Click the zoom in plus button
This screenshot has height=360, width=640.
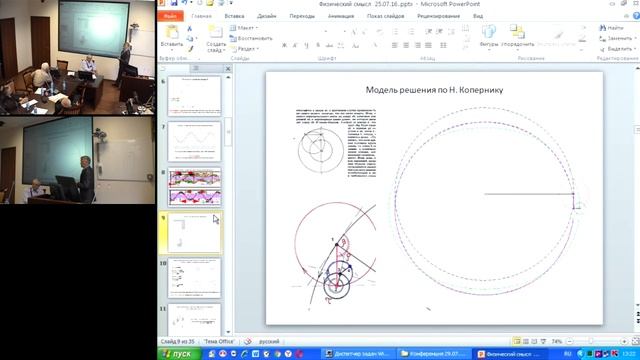pos(624,341)
